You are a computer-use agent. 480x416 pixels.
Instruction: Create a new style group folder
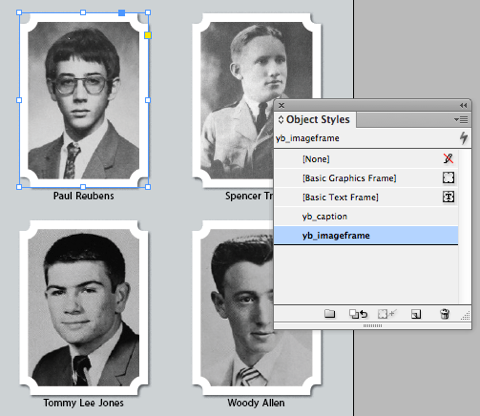329,313
